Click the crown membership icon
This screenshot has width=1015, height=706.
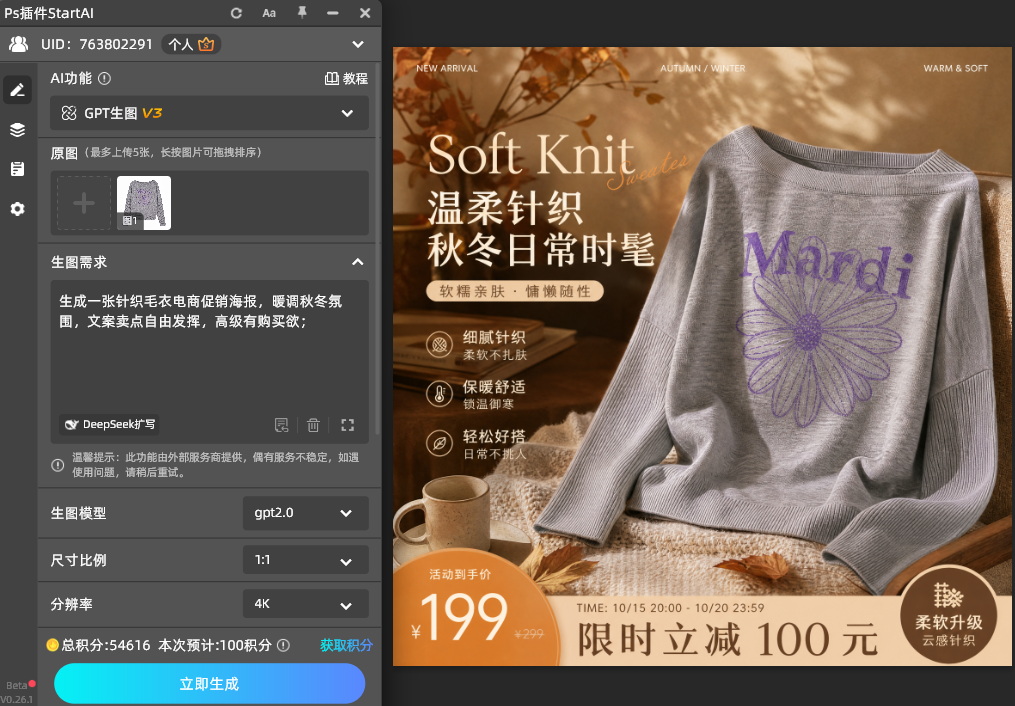(x=206, y=44)
